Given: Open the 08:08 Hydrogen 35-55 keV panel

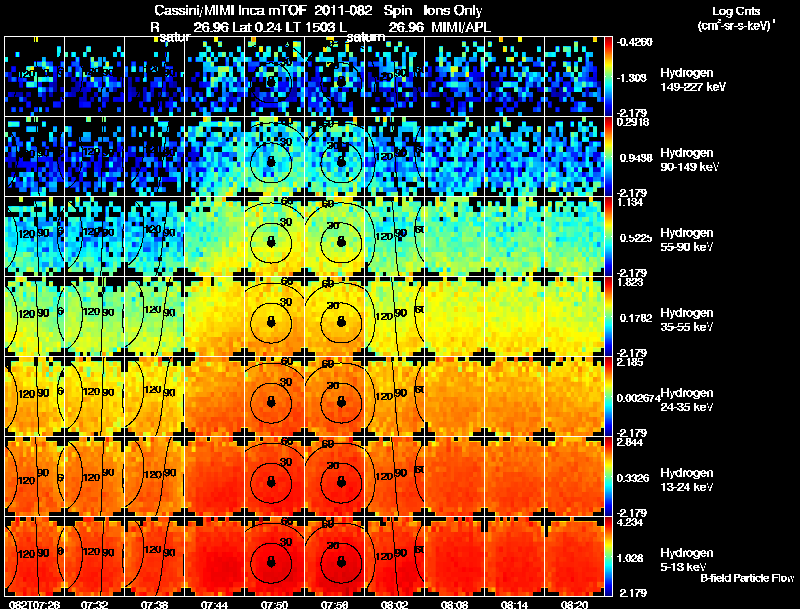Looking at the screenshot, I should [x=455, y=316].
